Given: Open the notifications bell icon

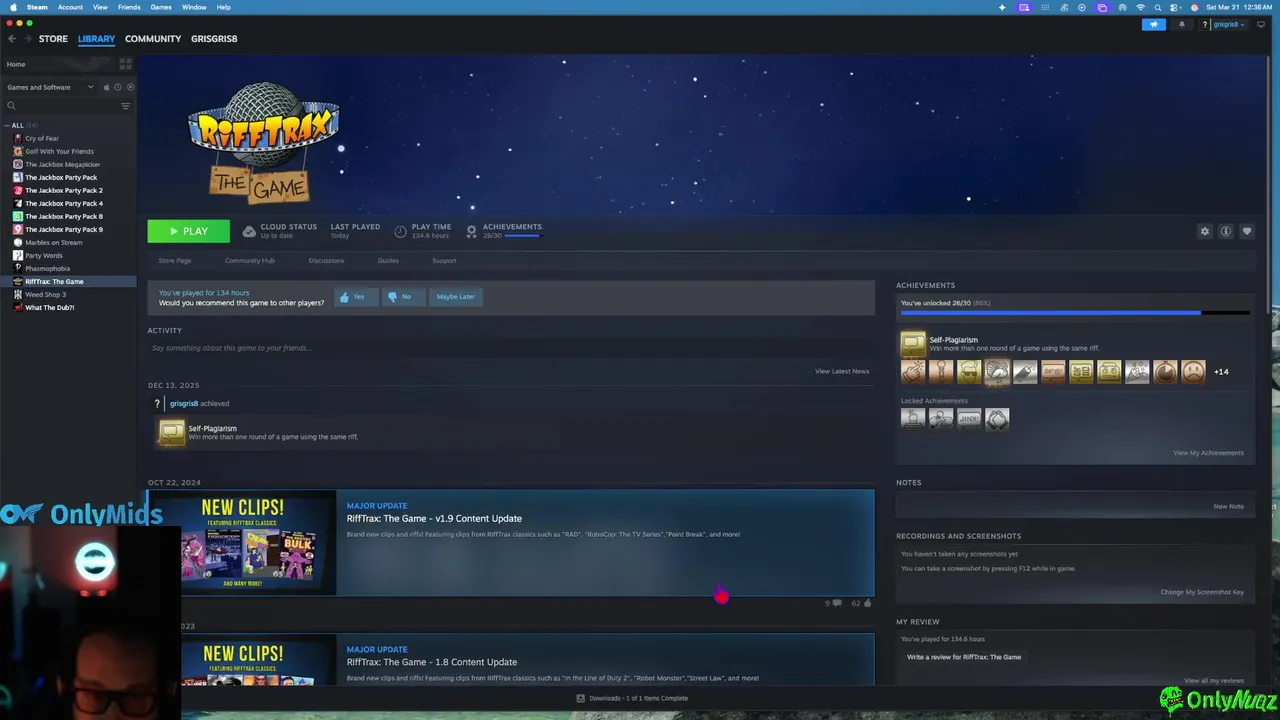Looking at the screenshot, I should point(1181,24).
